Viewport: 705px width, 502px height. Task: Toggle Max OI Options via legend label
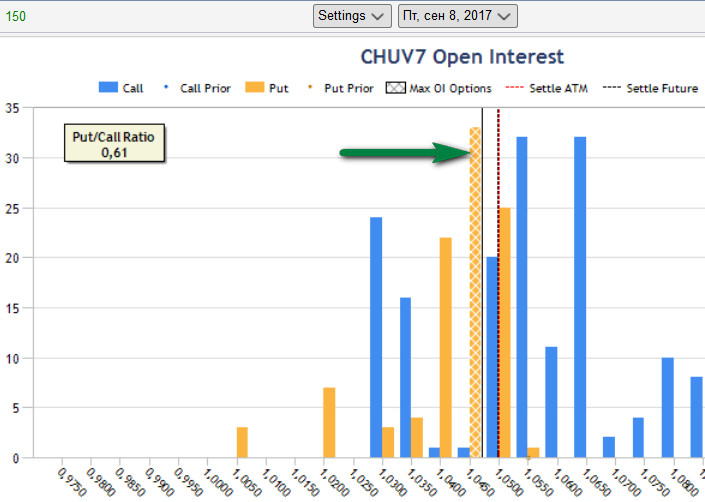(x=451, y=88)
